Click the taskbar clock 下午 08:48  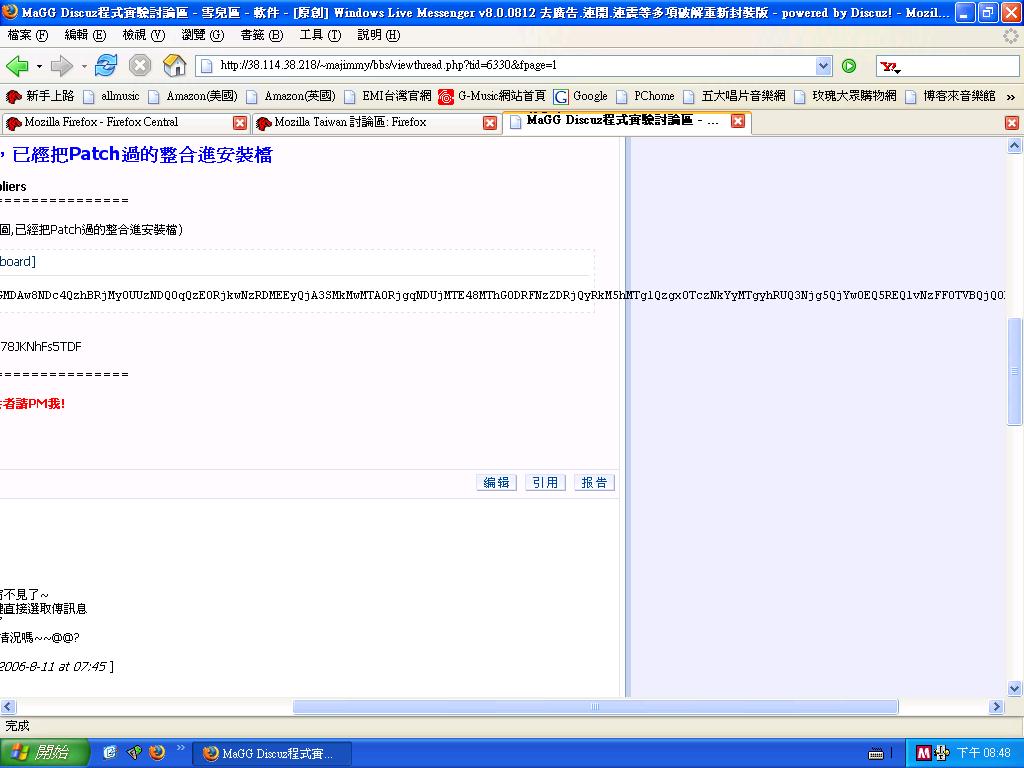pos(984,754)
